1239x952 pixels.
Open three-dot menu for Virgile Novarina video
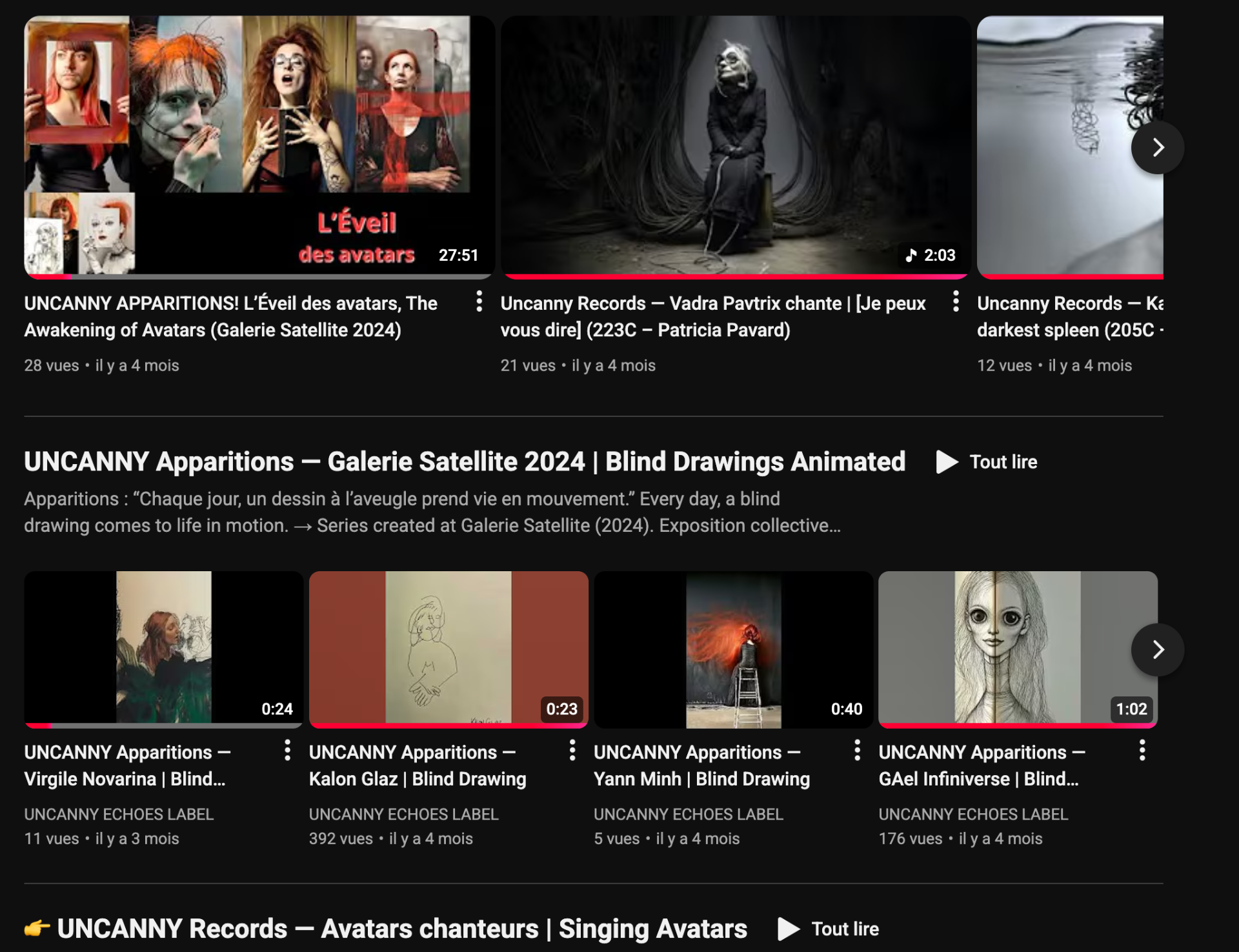287,751
